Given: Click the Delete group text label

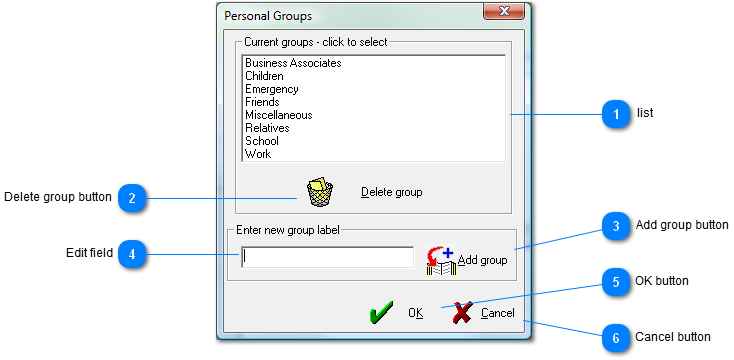Looking at the screenshot, I should 392,192.
